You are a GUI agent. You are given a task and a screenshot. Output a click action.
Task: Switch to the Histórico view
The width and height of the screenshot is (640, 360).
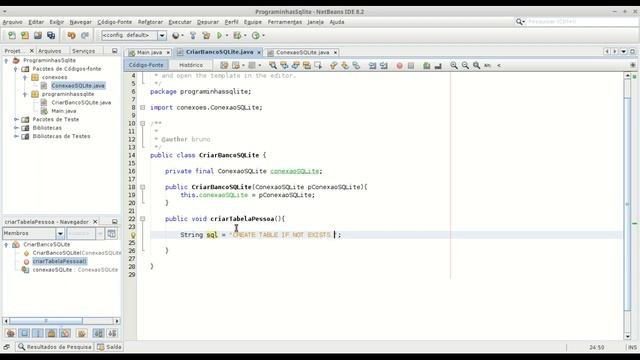(191, 65)
